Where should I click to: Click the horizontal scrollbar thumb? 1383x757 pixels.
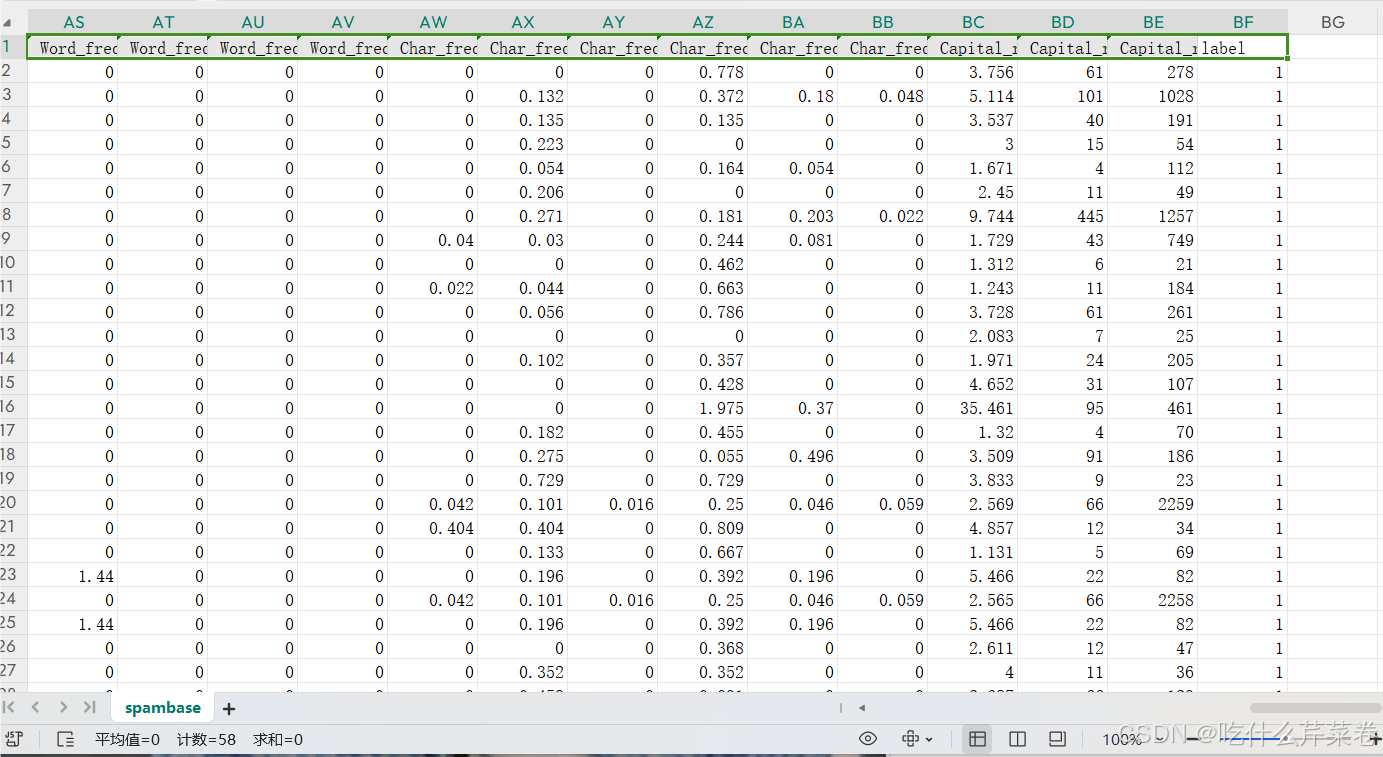[1316, 708]
